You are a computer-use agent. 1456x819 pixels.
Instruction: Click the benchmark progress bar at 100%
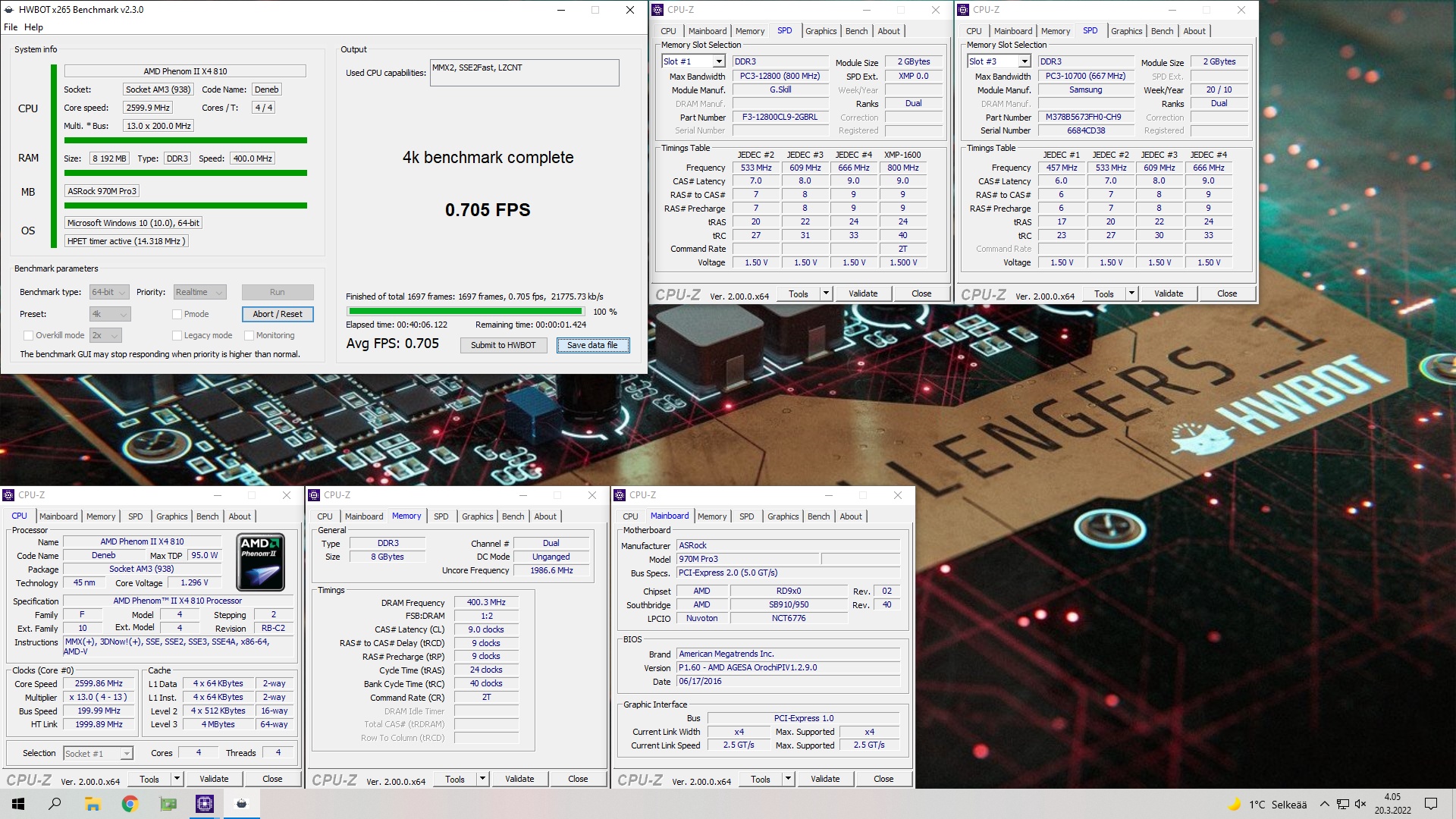click(465, 311)
